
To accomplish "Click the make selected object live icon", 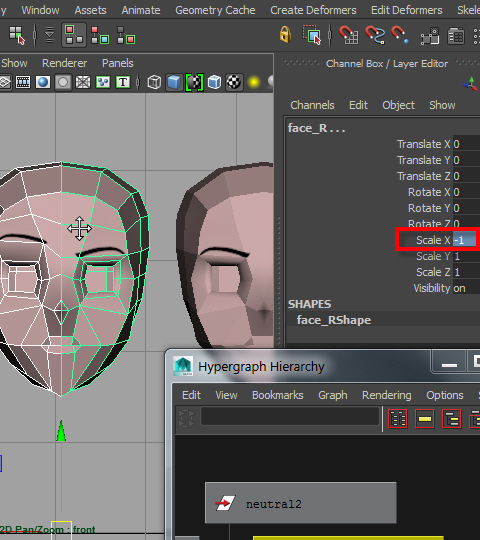I will pos(456,36).
